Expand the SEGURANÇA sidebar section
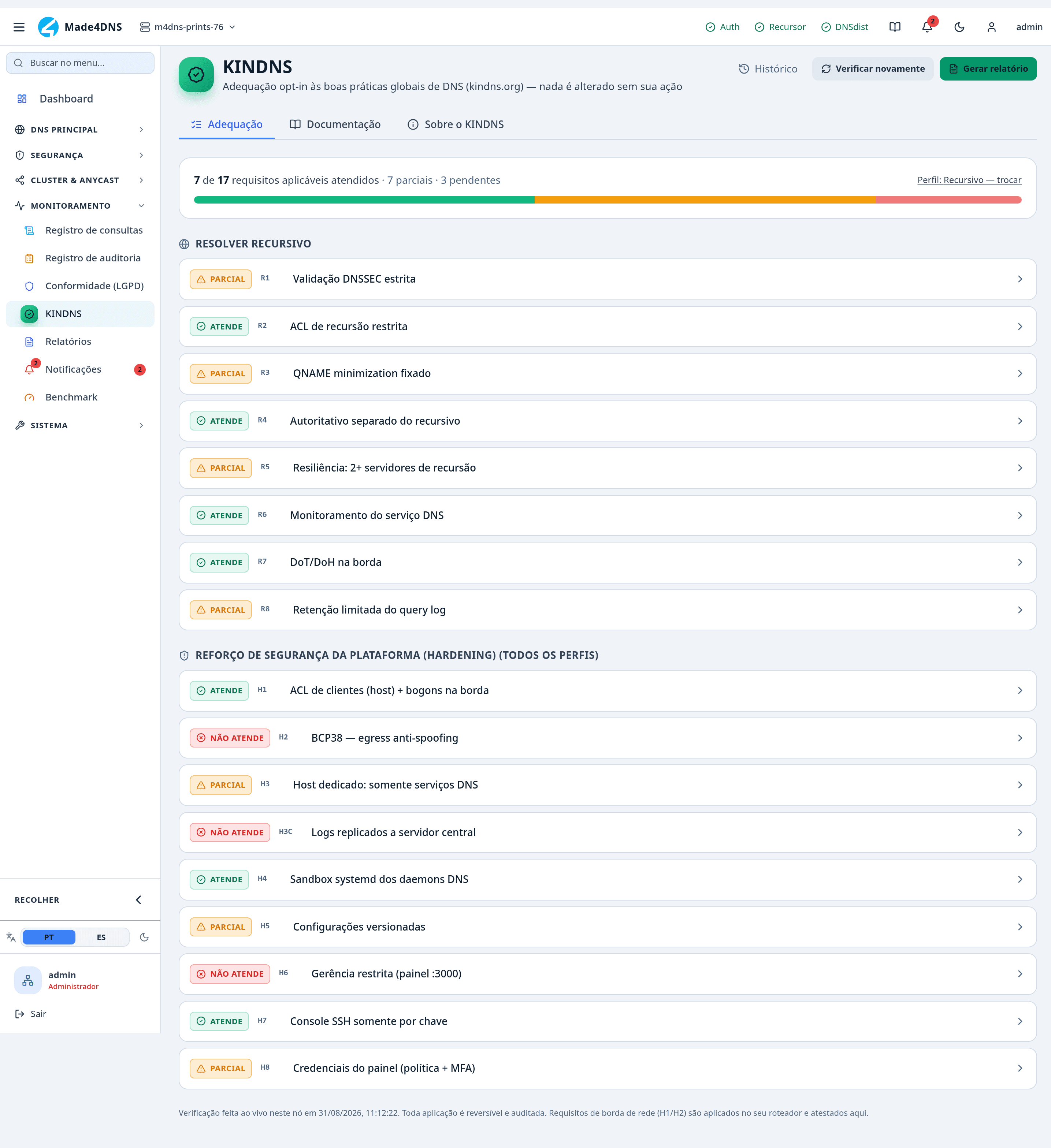The height and width of the screenshot is (1148, 1051). 80,155
